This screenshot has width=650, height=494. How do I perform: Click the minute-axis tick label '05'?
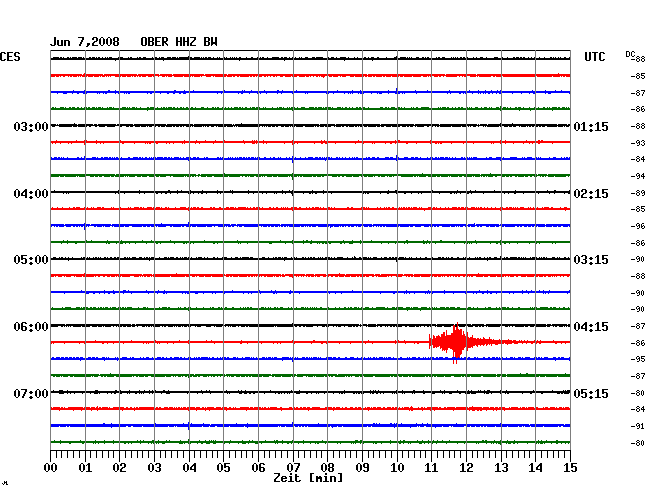pos(223,468)
